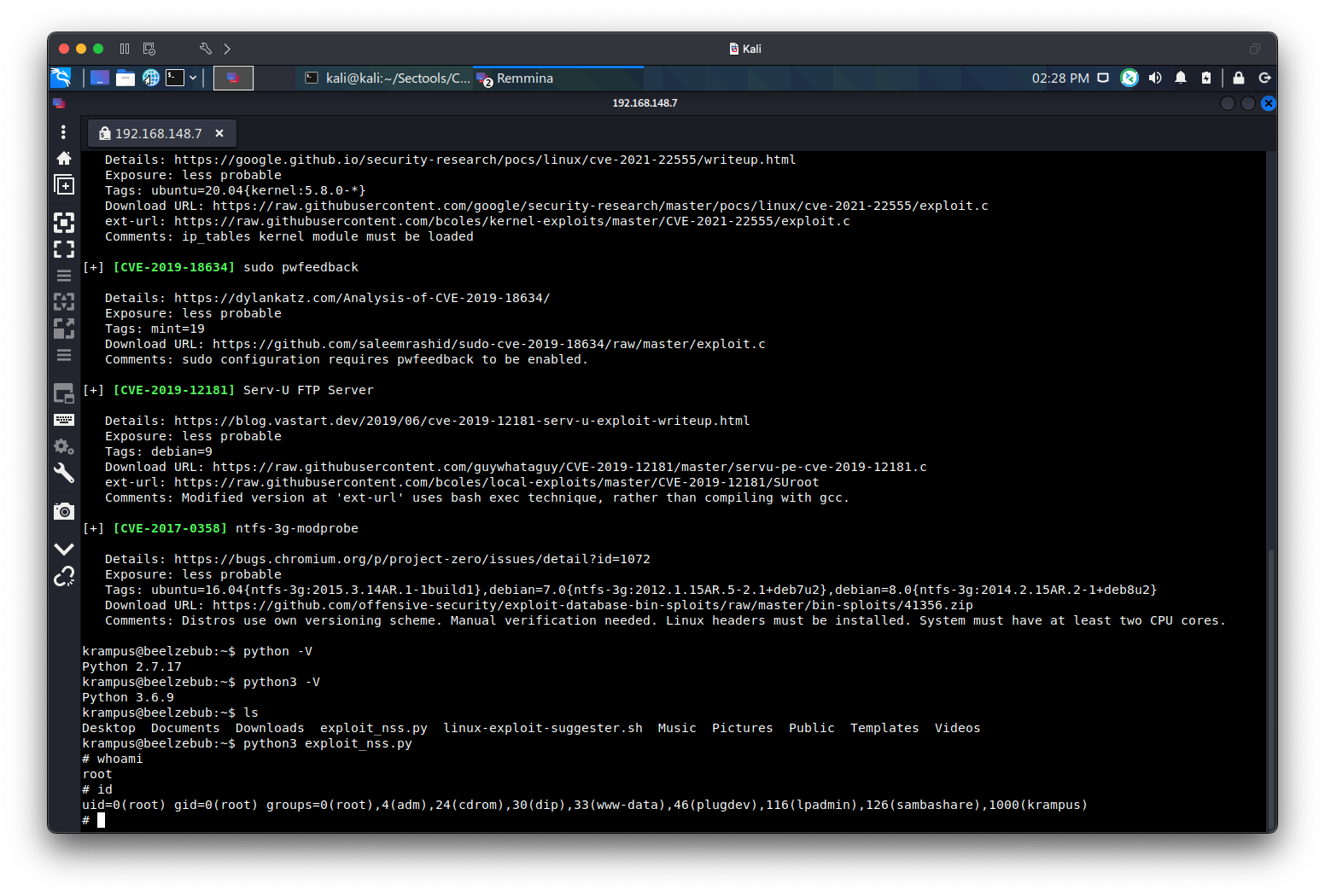Click the overlapping windows icon at title bar right
This screenshot has width=1325, height=896.
coord(1255,49)
